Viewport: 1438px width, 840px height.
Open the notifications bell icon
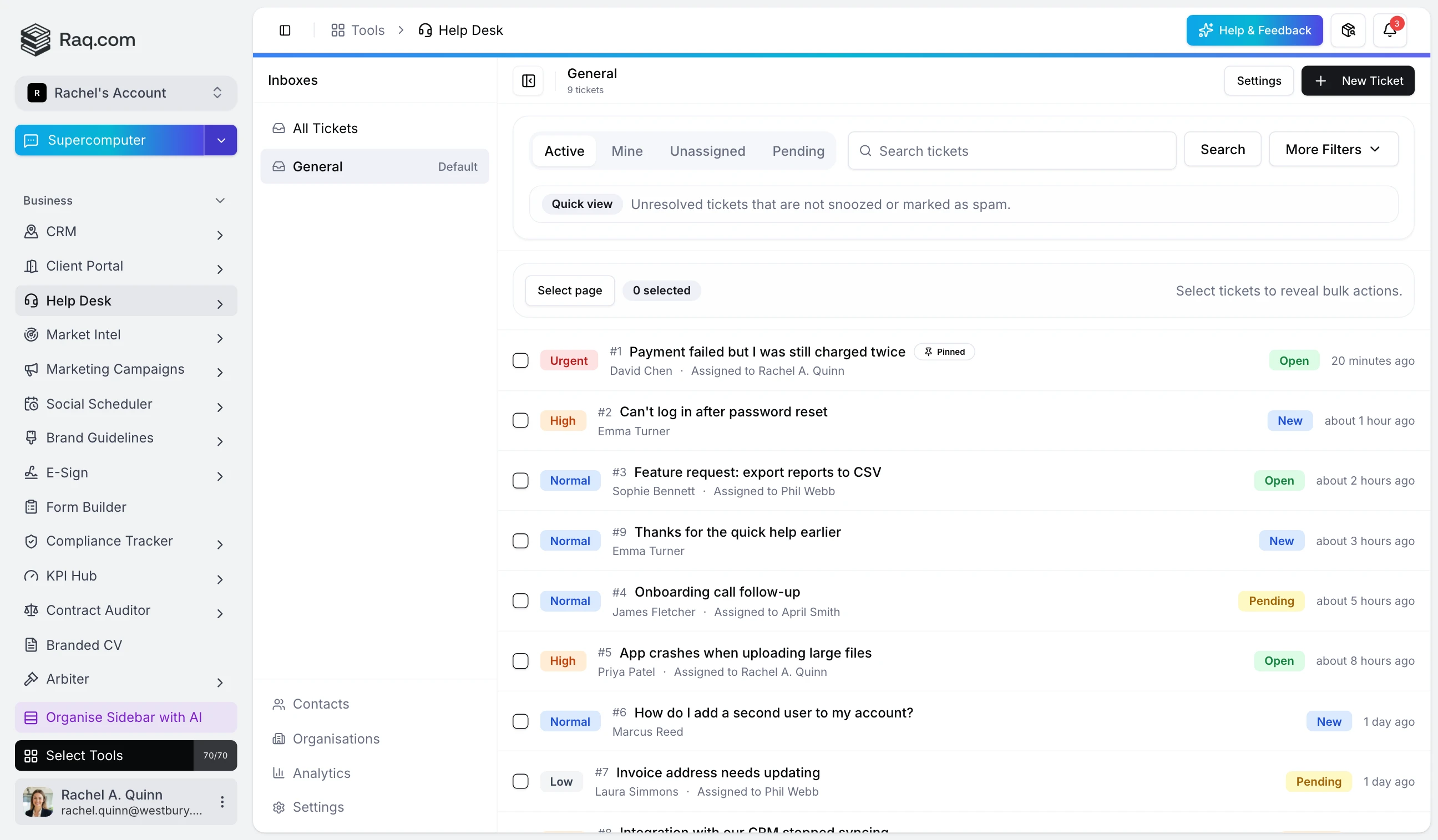pos(1390,30)
